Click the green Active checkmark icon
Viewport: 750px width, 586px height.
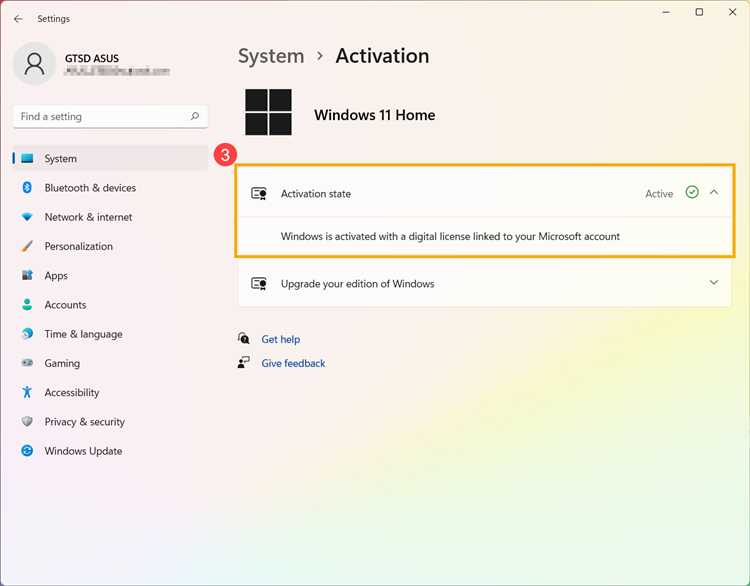point(692,192)
